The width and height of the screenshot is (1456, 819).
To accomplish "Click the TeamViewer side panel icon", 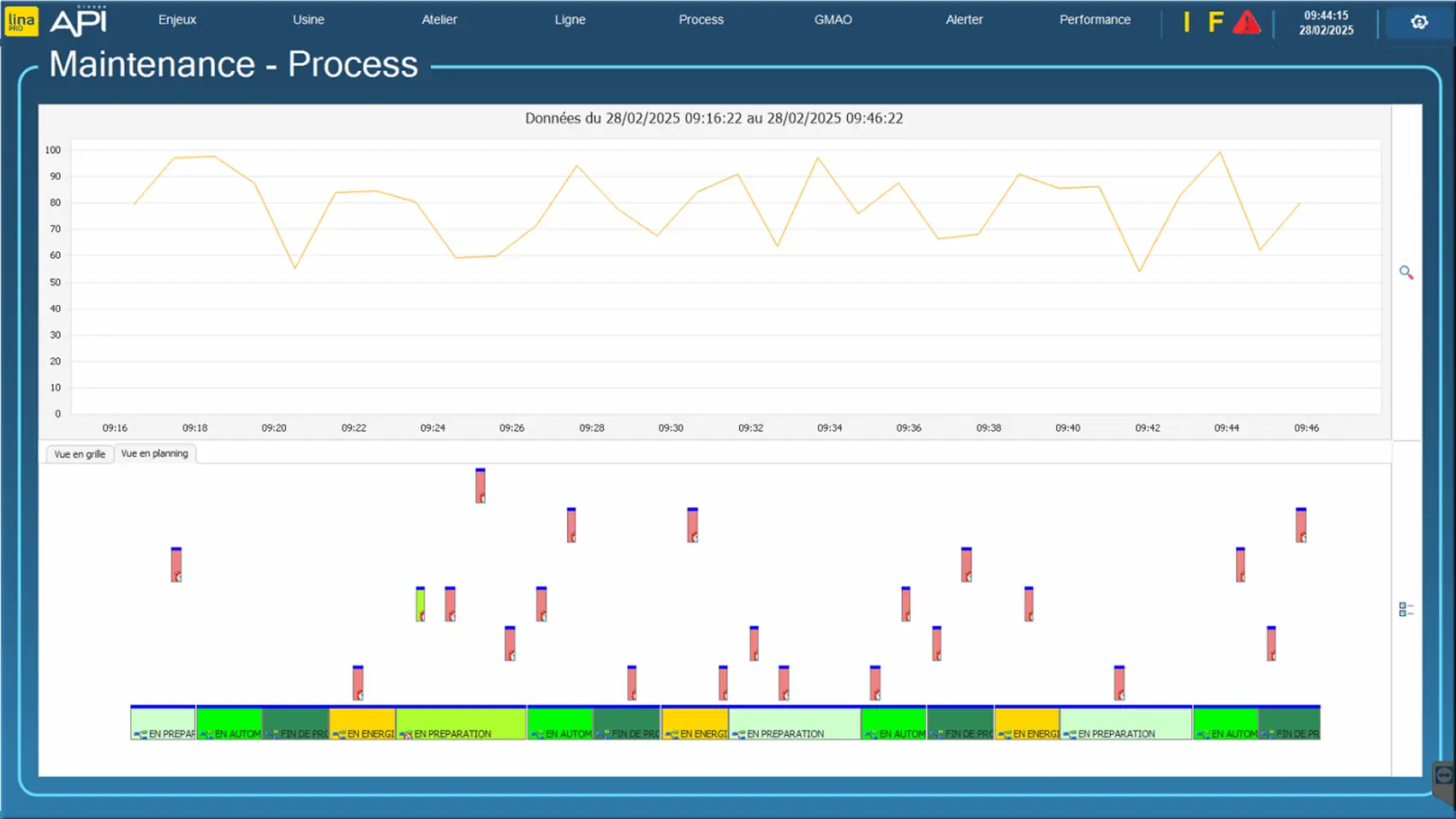I will pos(1443,776).
